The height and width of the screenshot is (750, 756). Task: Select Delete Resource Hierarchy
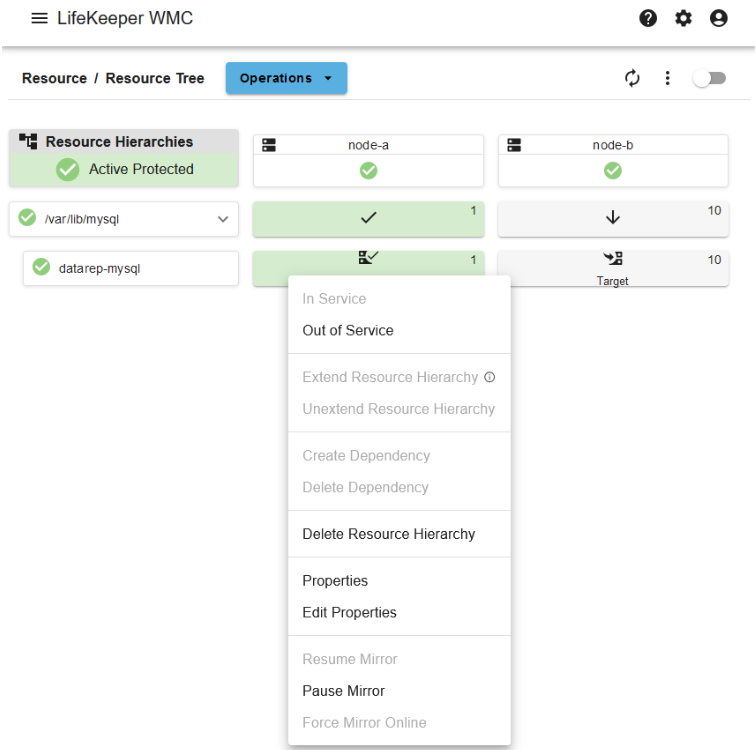[x=388, y=534]
